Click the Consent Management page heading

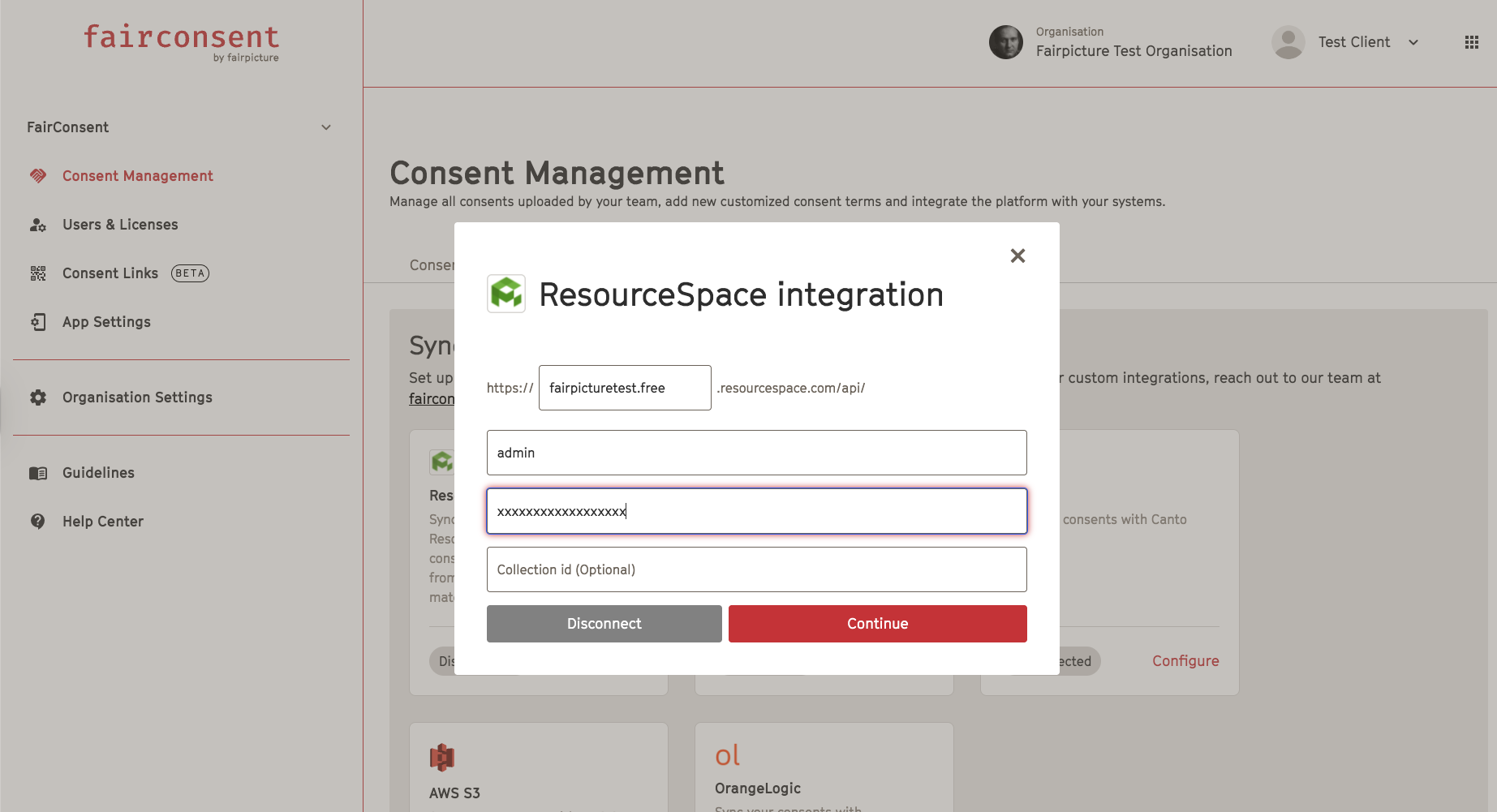(x=557, y=173)
